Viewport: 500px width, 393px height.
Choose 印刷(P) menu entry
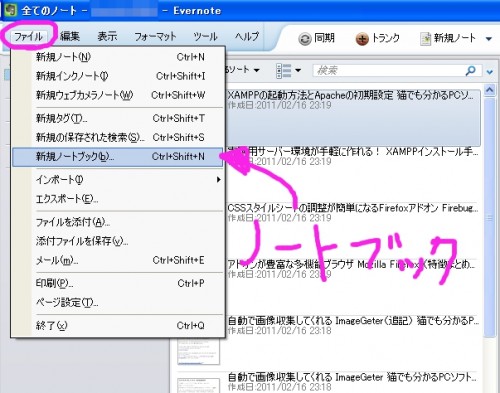click(x=118, y=283)
